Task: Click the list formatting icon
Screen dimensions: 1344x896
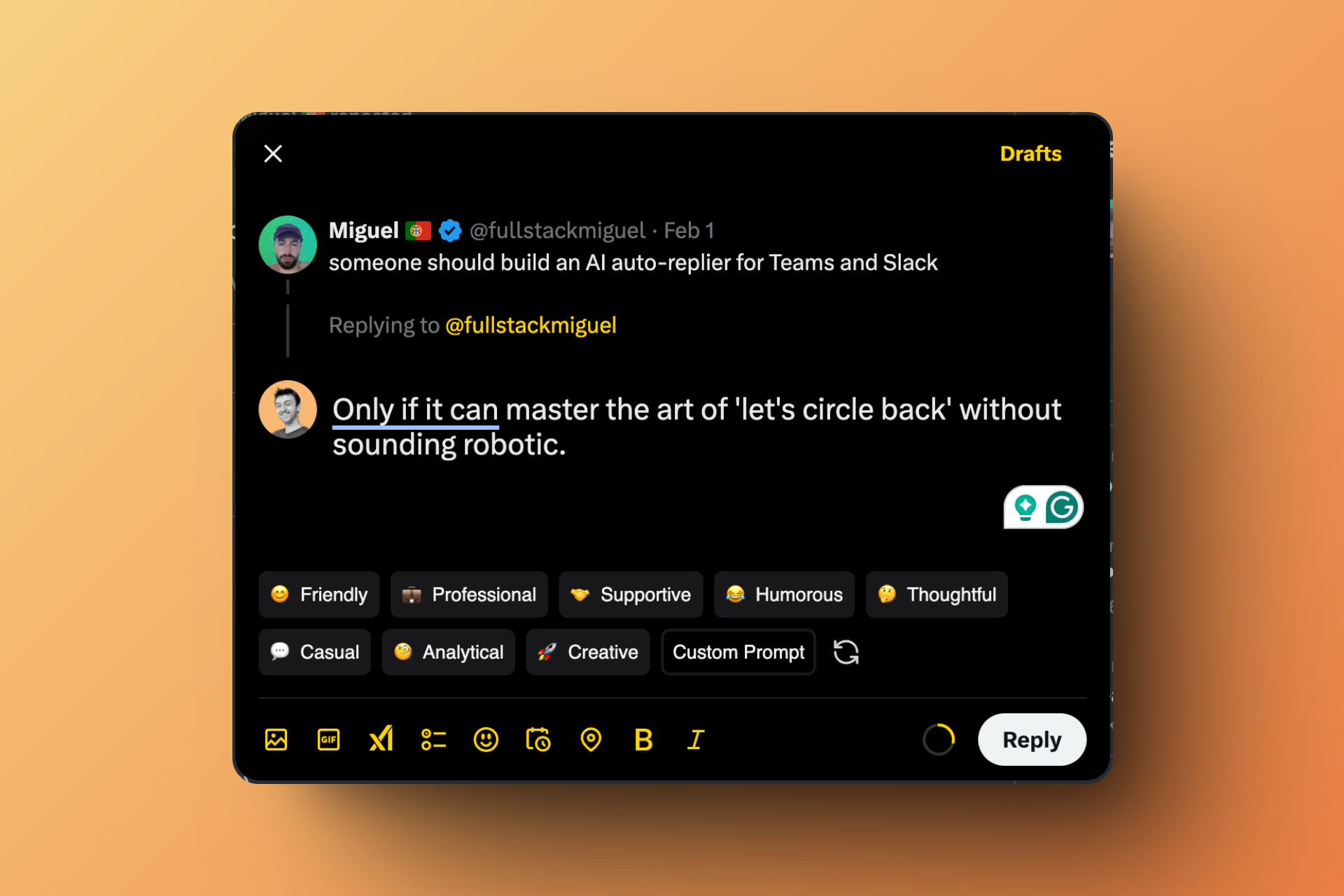Action: (x=433, y=741)
